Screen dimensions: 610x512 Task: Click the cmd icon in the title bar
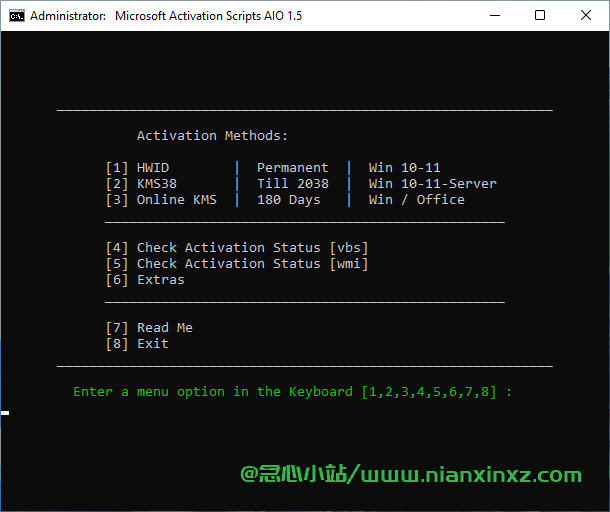(x=17, y=16)
